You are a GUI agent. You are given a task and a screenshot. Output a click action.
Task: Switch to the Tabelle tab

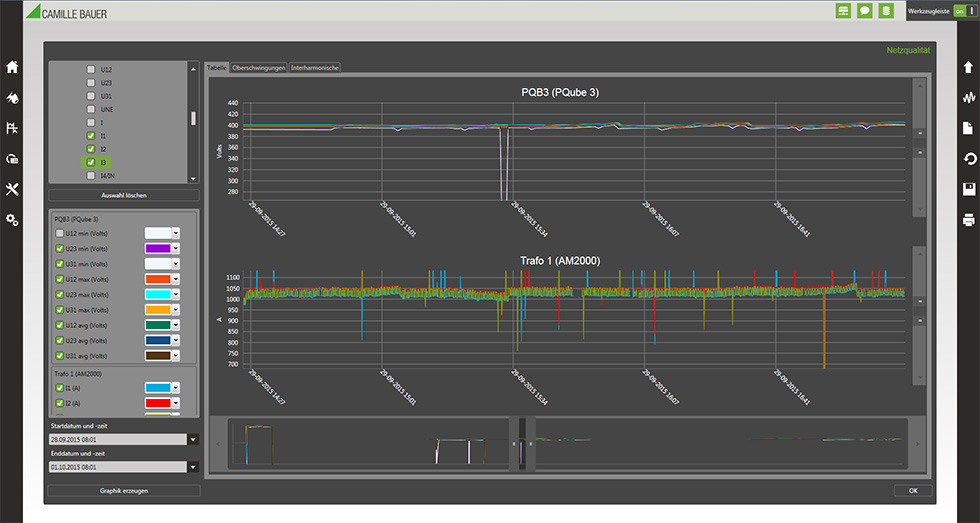tap(217, 67)
